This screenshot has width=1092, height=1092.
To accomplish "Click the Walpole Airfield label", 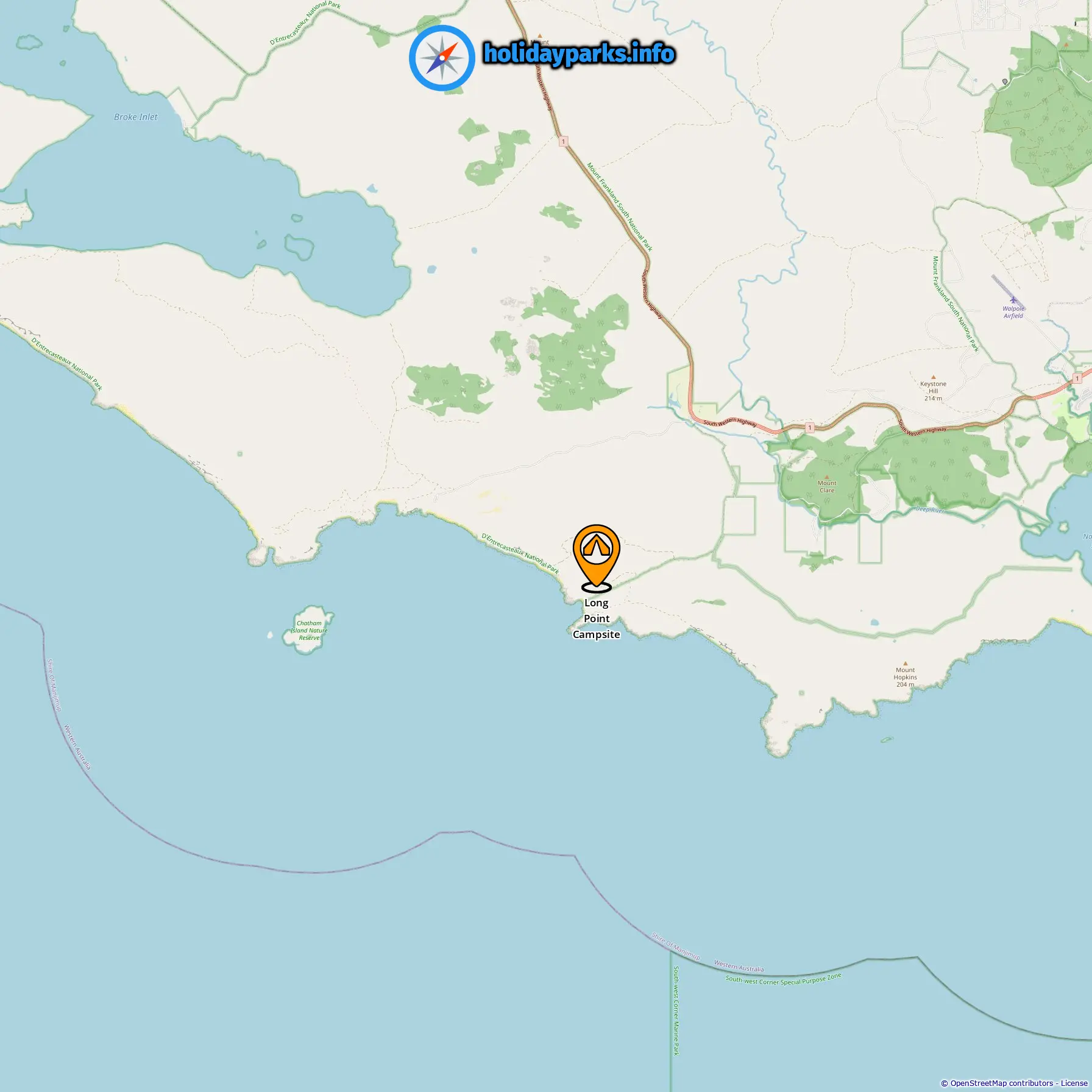I will [1013, 312].
